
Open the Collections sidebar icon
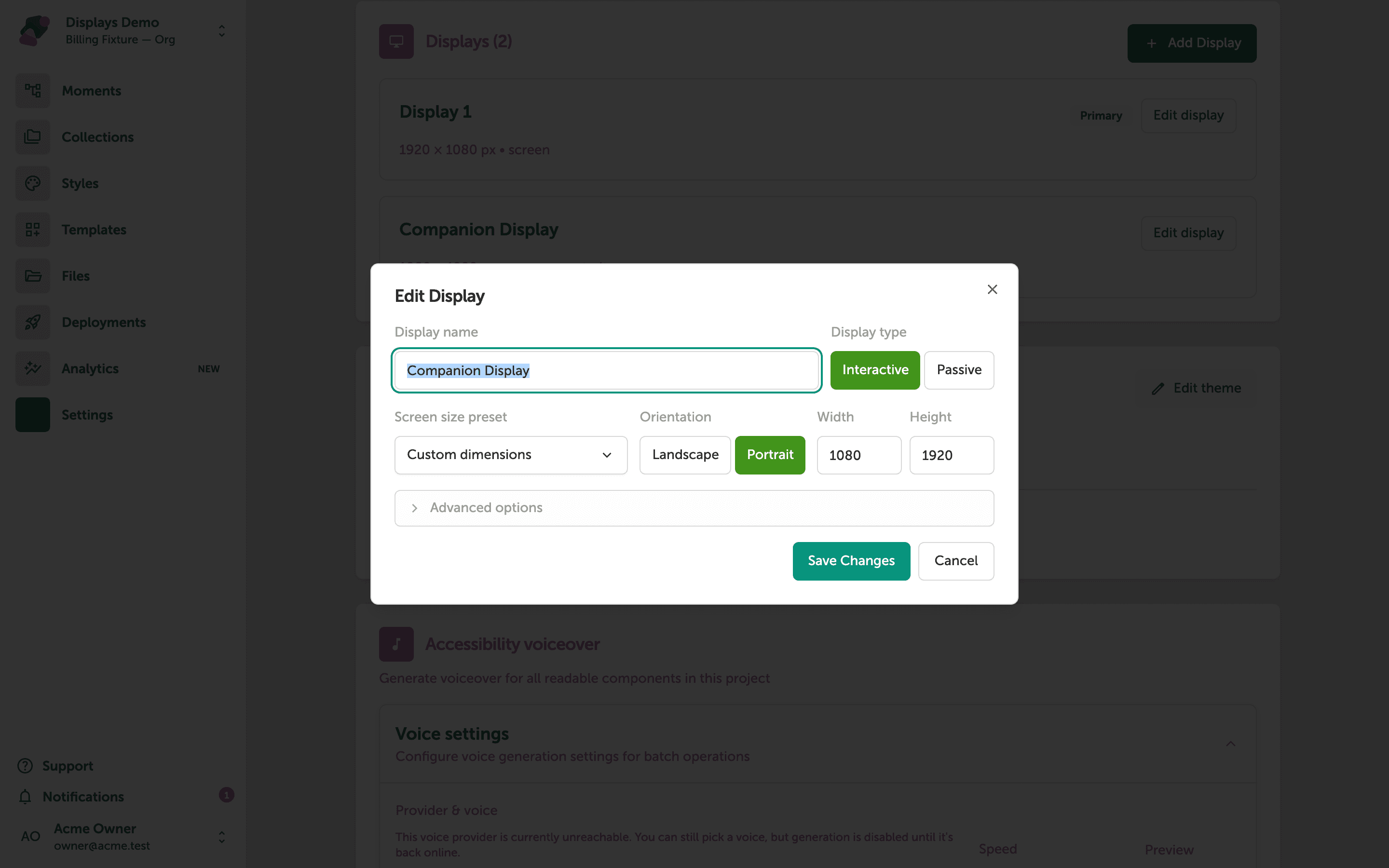pyautogui.click(x=33, y=137)
